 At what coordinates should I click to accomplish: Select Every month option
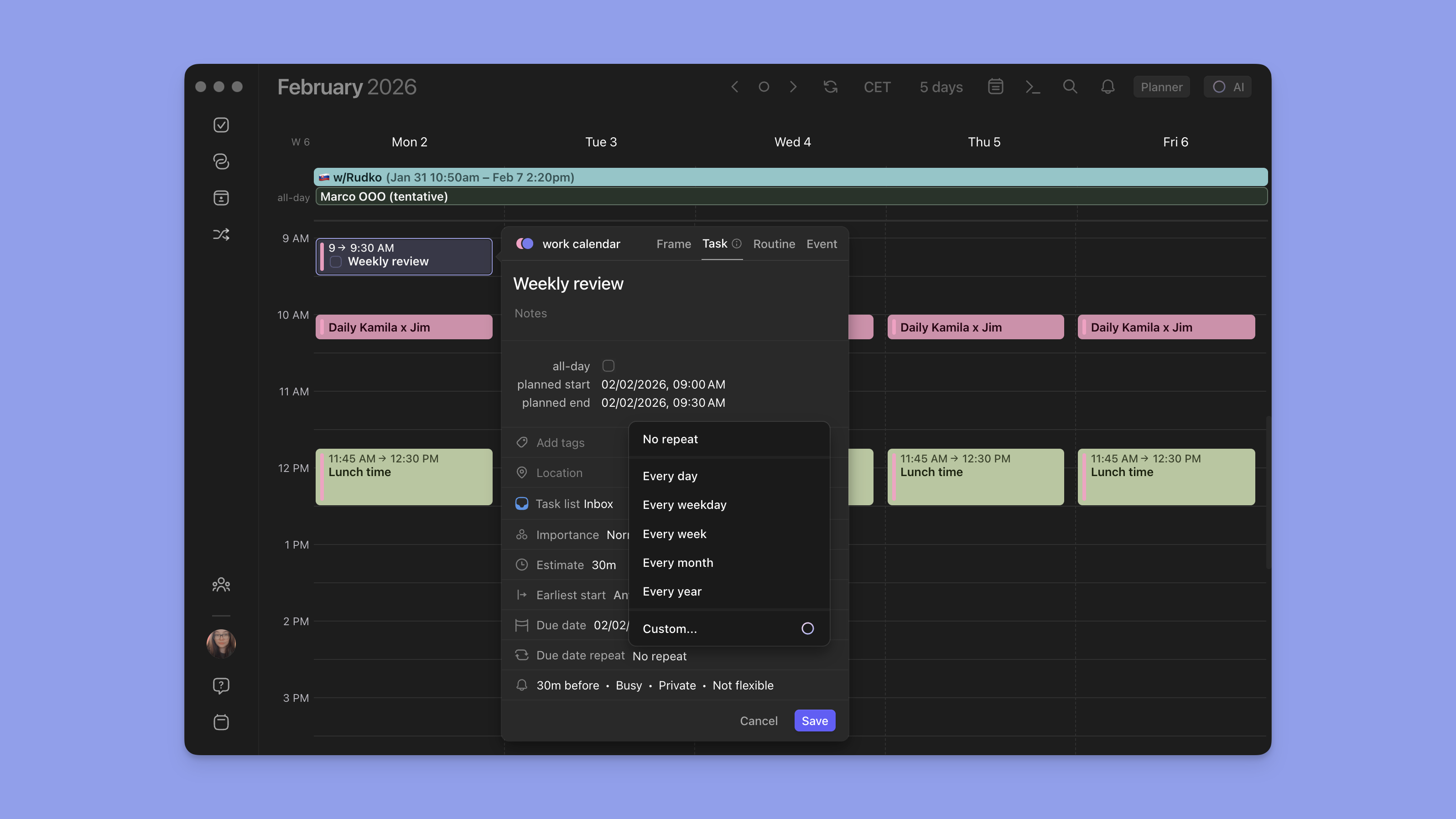(729, 562)
